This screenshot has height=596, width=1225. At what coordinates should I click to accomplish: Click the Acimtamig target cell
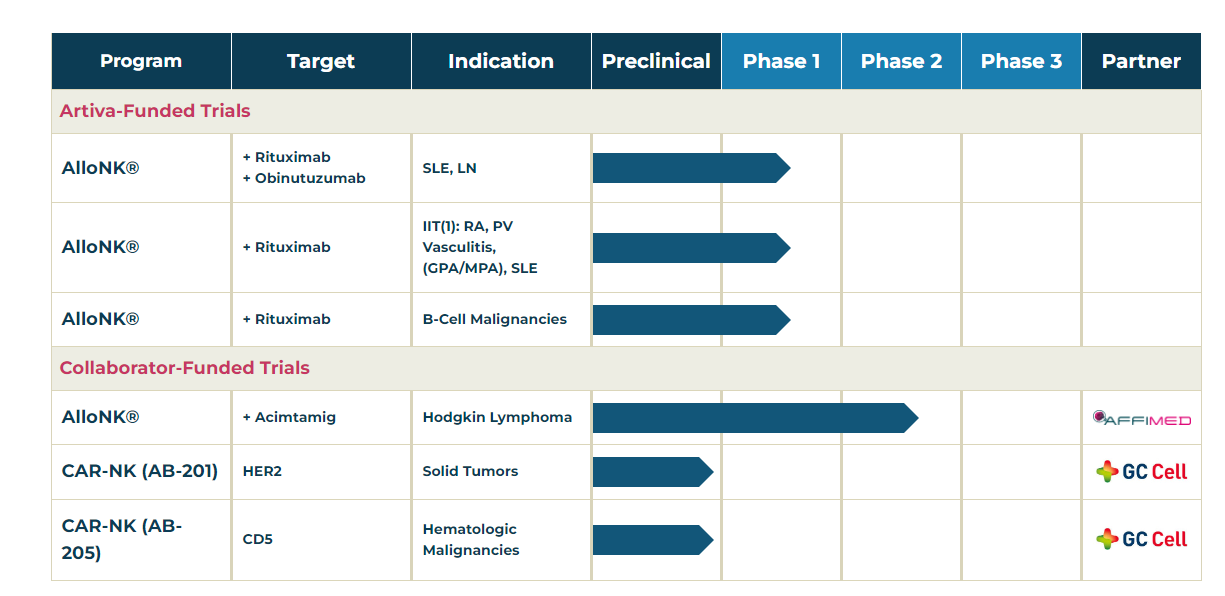pyautogui.click(x=289, y=417)
